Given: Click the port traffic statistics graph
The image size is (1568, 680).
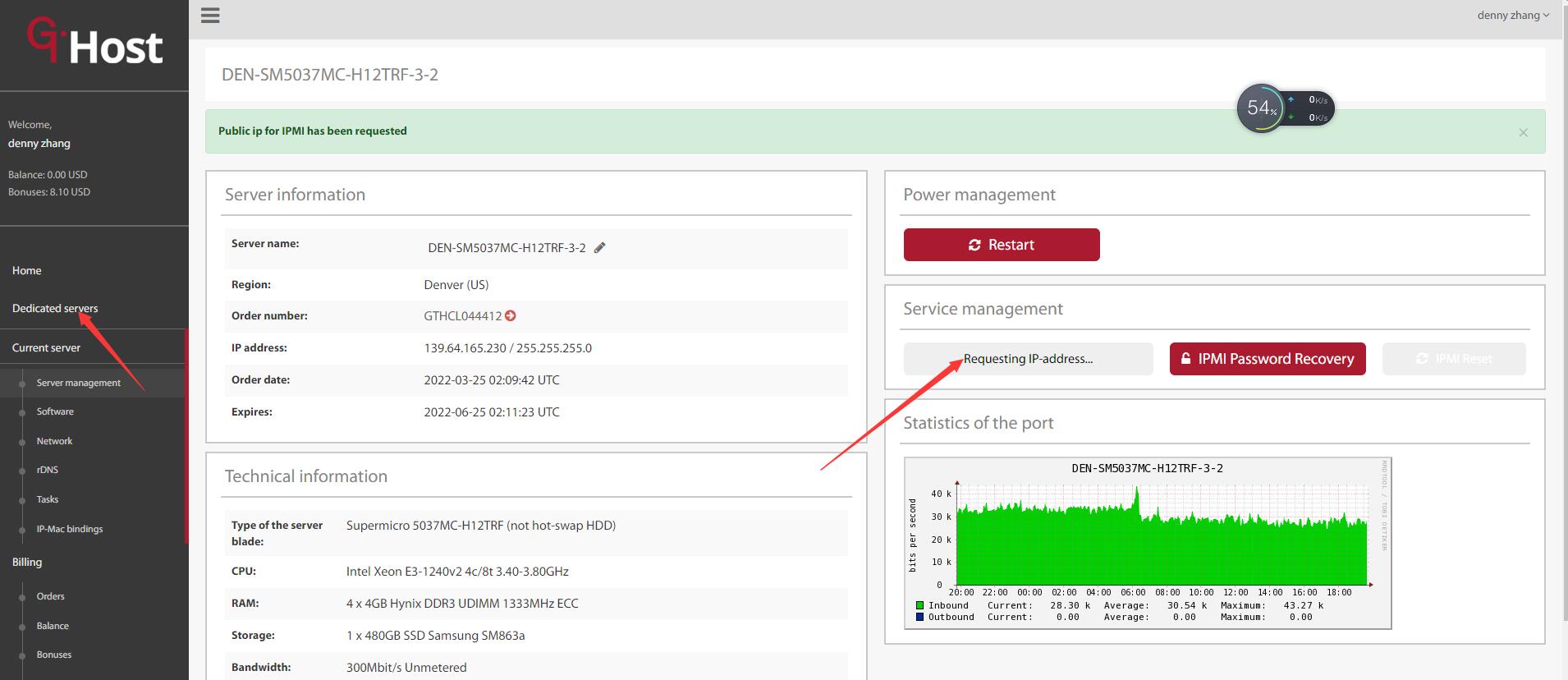Looking at the screenshot, I should (x=1147, y=542).
